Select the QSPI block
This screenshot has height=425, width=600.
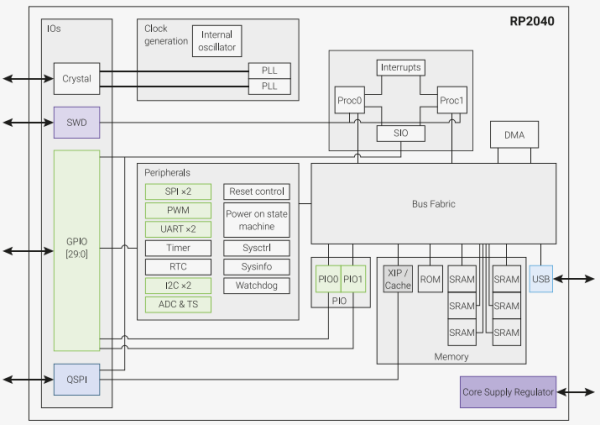coord(76,380)
